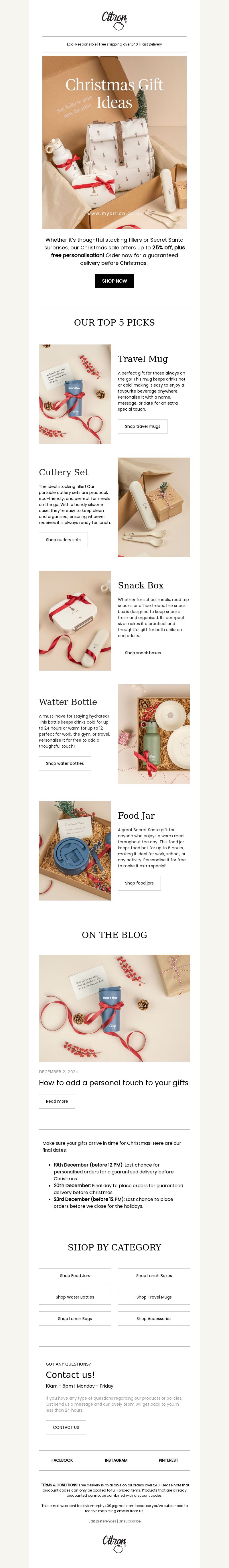Click Shop water bottles button
The width and height of the screenshot is (229, 1568).
point(65,763)
